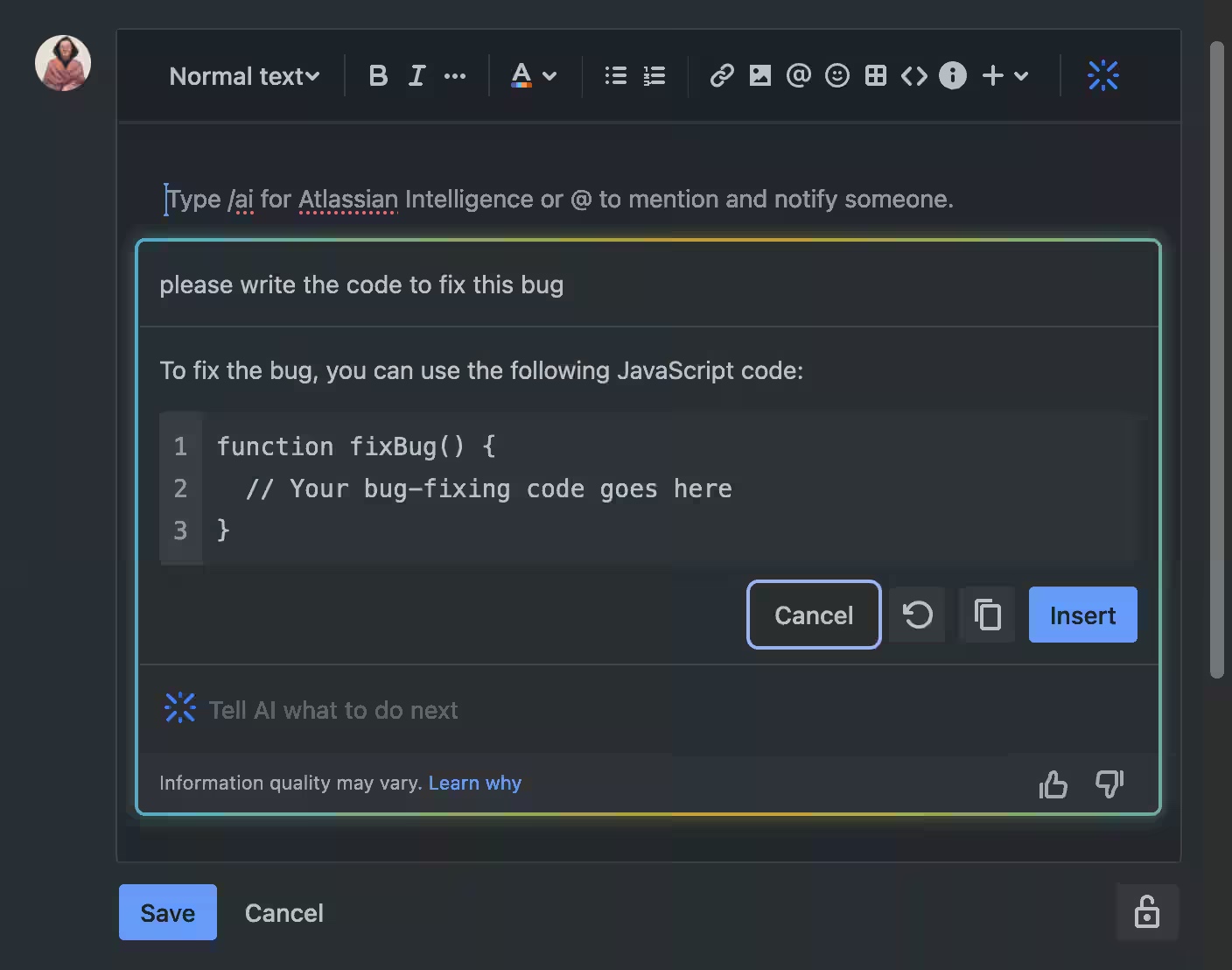Open the emoji picker

tap(837, 76)
